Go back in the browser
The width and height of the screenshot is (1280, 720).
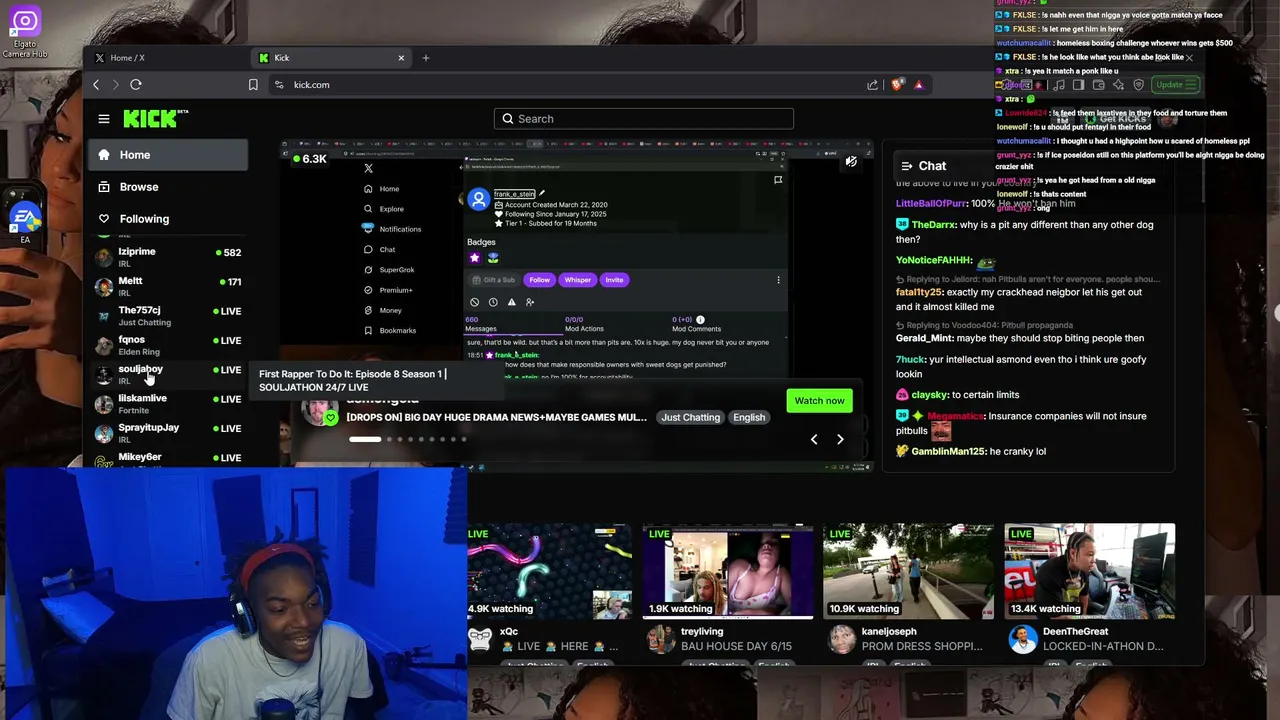coord(96,85)
